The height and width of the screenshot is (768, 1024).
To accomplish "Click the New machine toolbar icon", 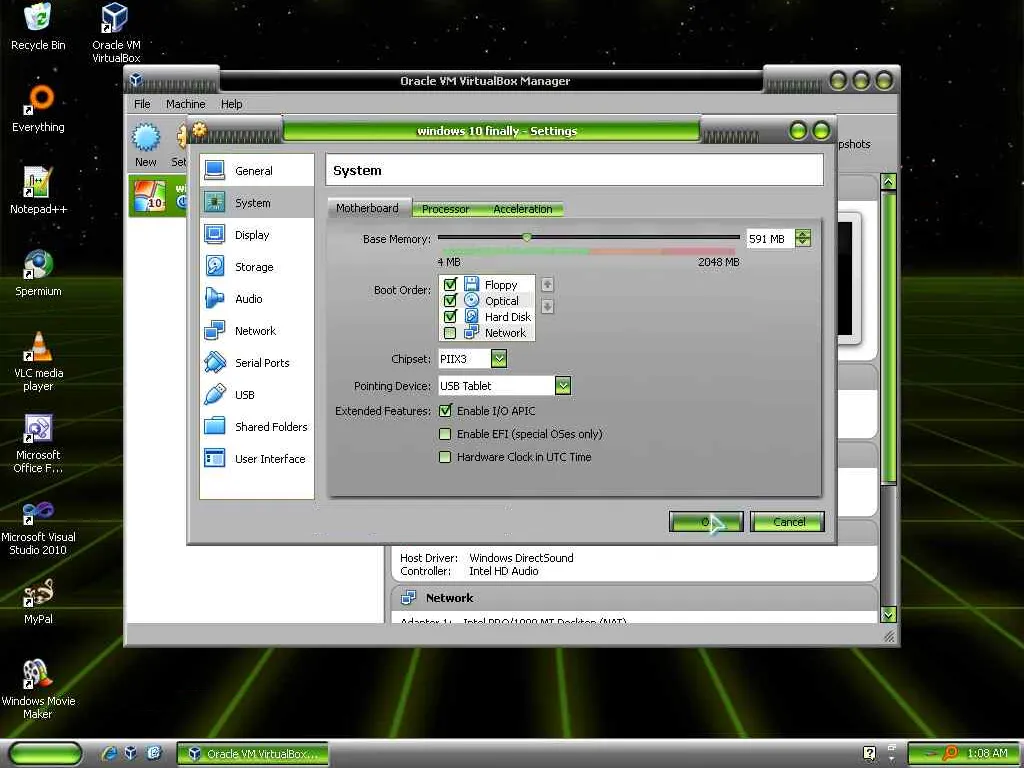I will 146,138.
